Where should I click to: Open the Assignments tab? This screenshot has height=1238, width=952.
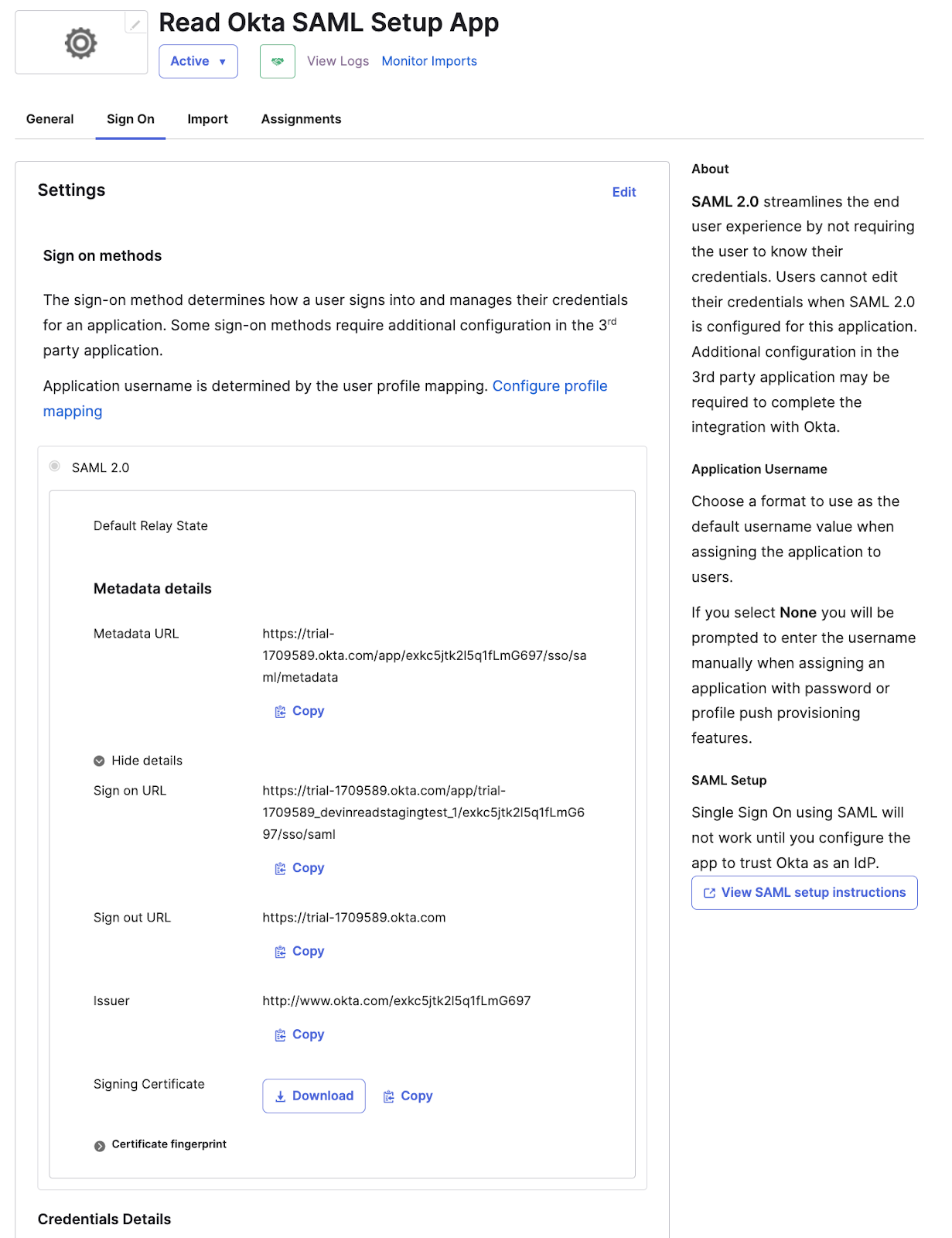301,118
